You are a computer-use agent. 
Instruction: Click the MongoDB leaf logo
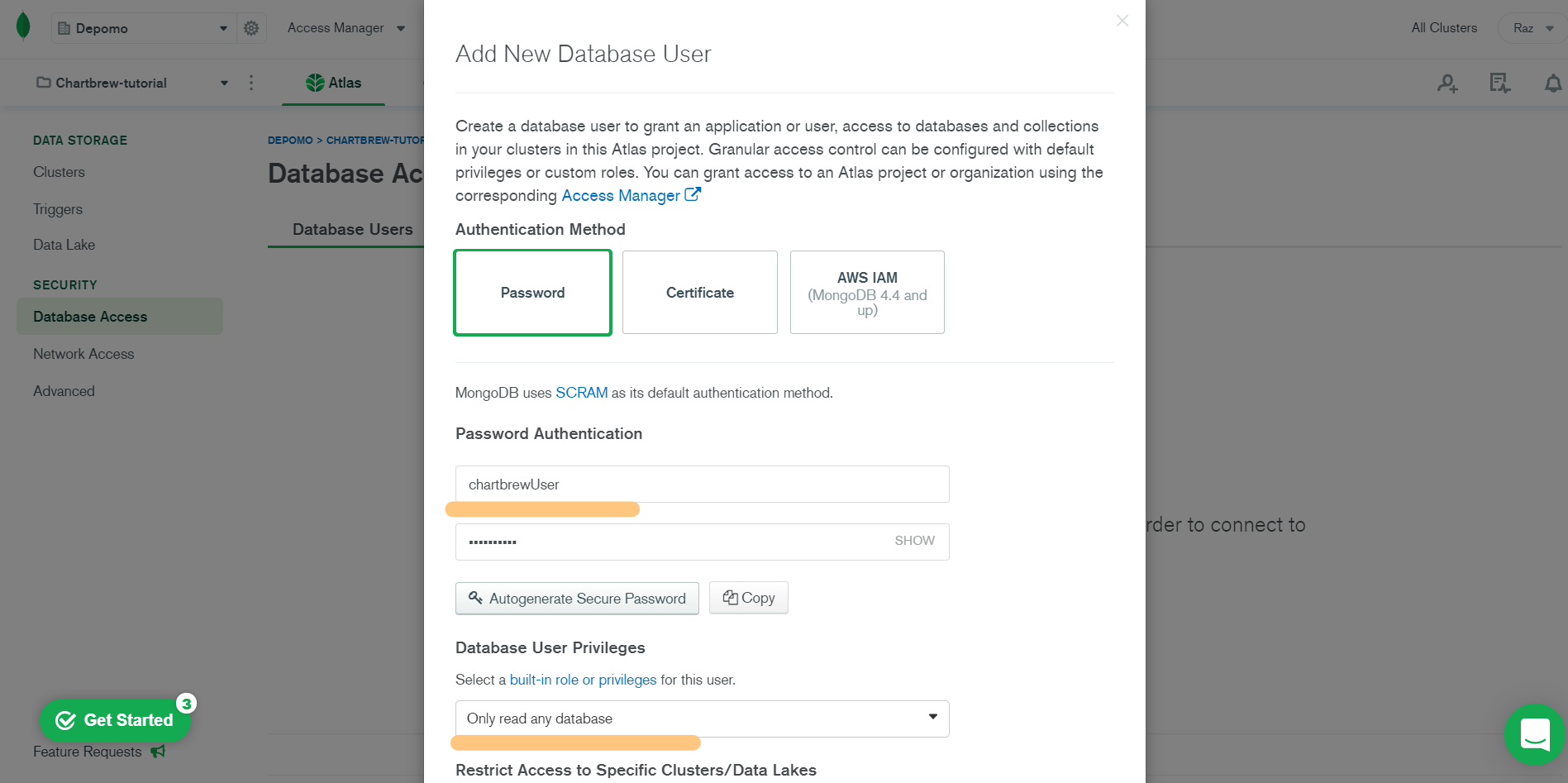click(x=23, y=25)
